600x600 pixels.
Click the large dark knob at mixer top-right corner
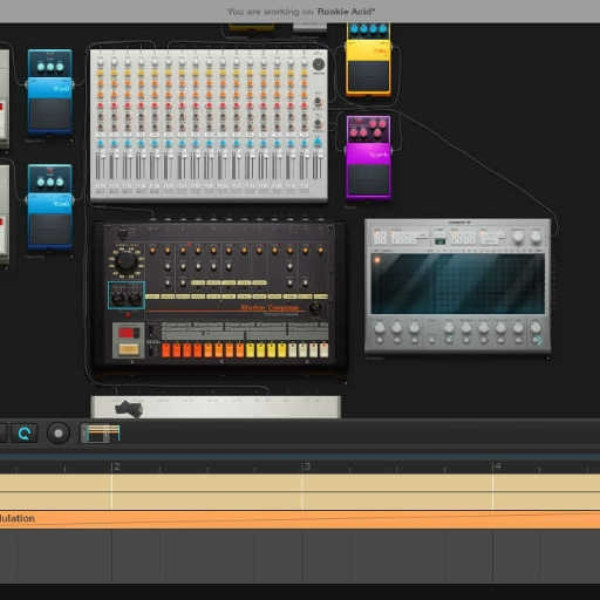318,64
